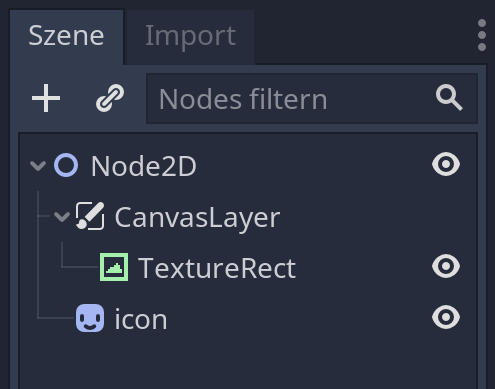The width and height of the screenshot is (495, 389).
Task: Select the root Node2D label
Action: point(144,166)
